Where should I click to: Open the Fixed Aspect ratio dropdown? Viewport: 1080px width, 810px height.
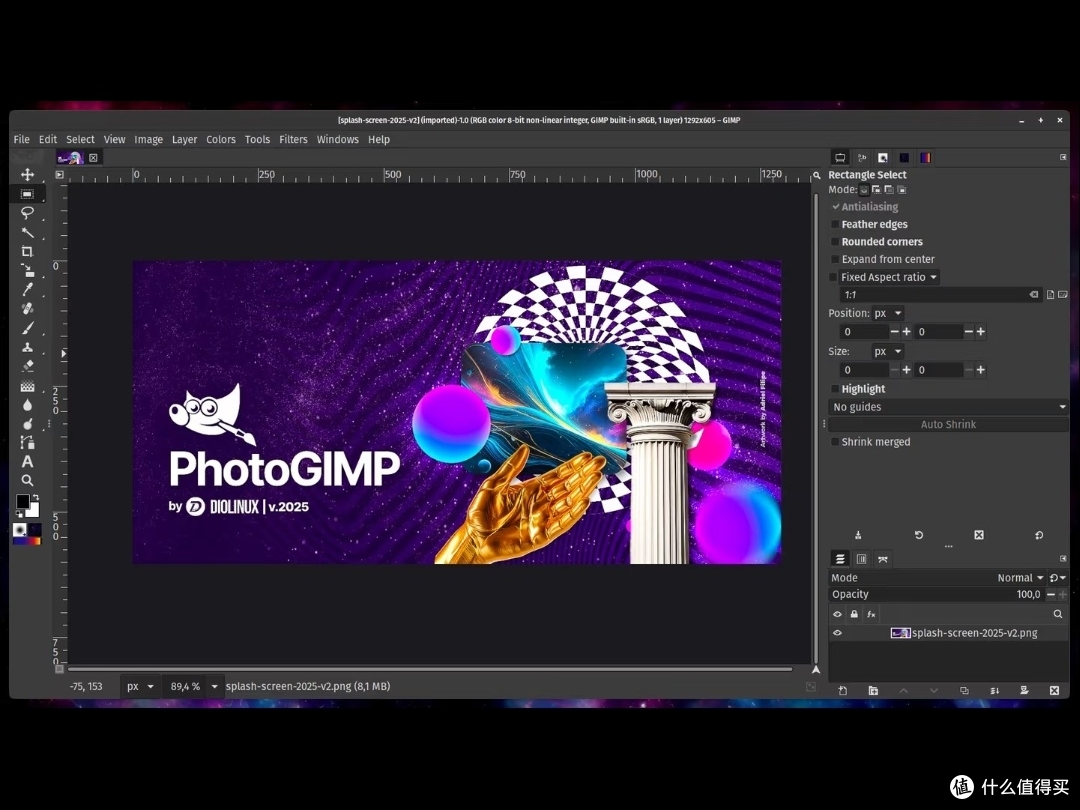click(889, 277)
